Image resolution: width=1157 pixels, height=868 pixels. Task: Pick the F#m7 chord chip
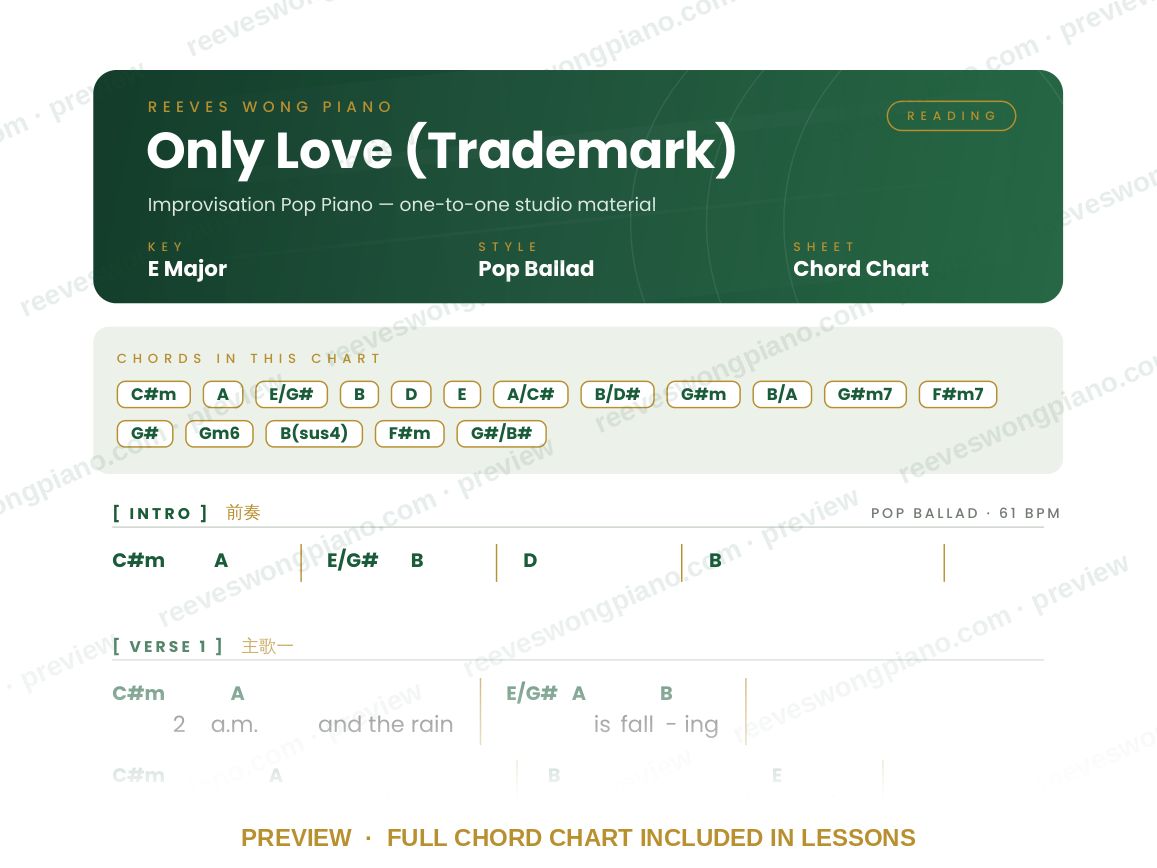click(x=958, y=394)
